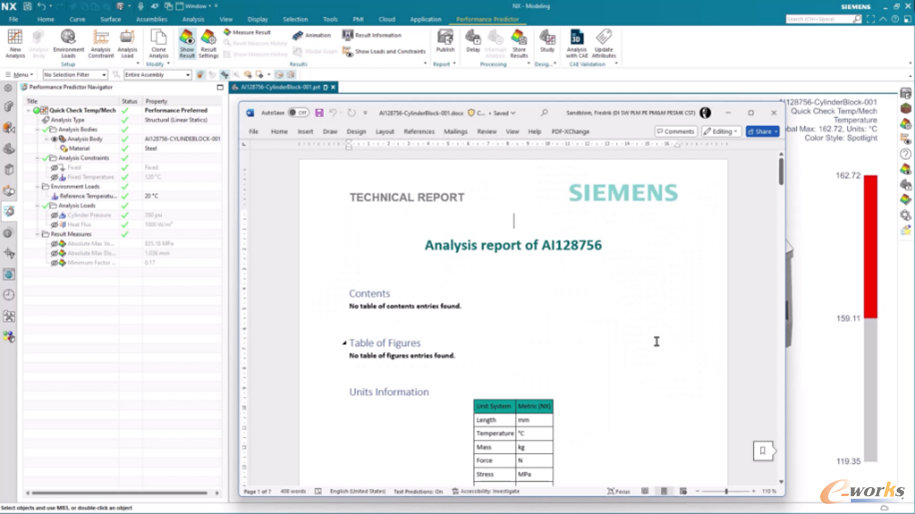Screen dimensions: 915x514
Task: Save the Word document
Action: [x=319, y=113]
